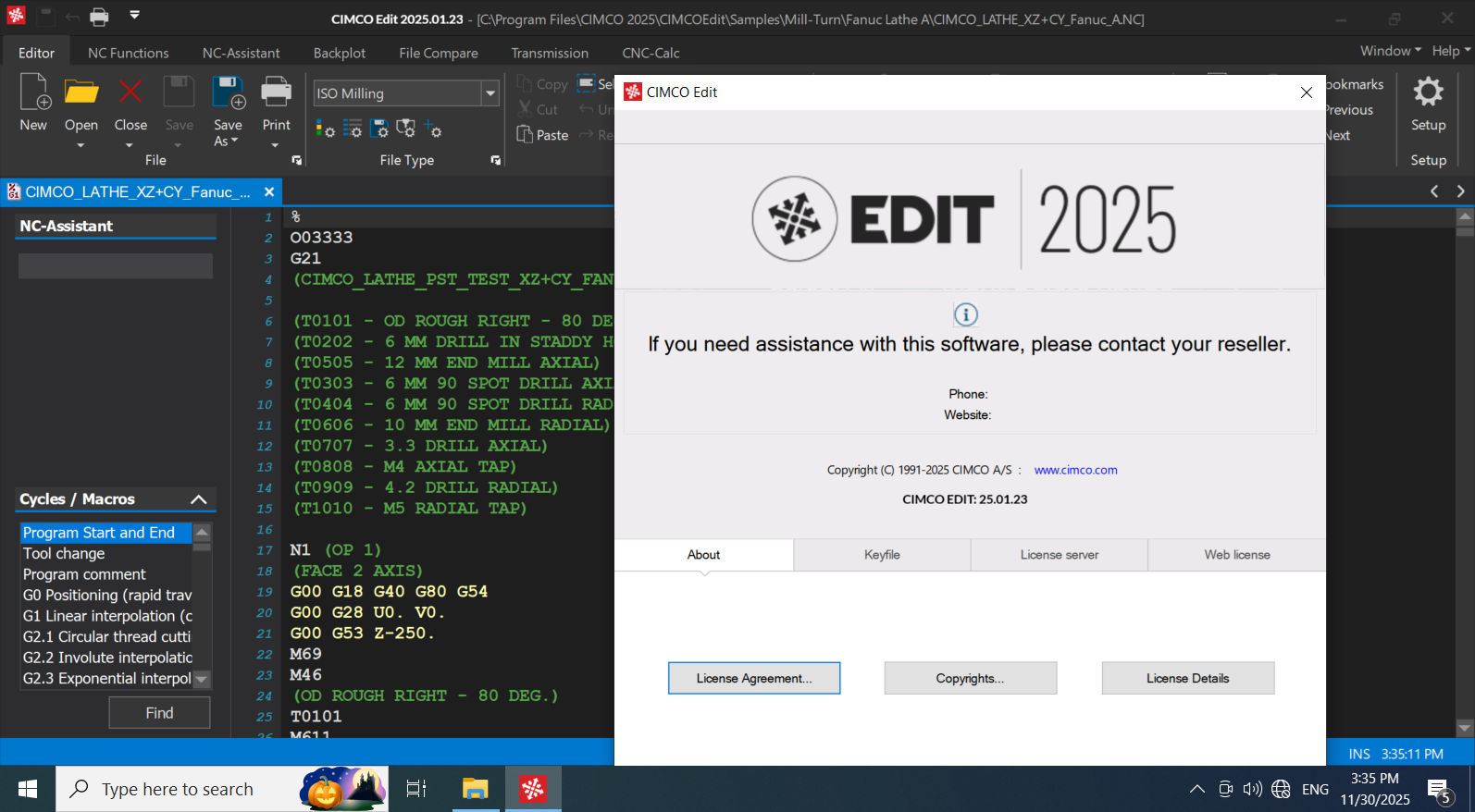Select 'Program comment' in the Cycles list
Screen dimensions: 1475x812
(x=105, y=574)
